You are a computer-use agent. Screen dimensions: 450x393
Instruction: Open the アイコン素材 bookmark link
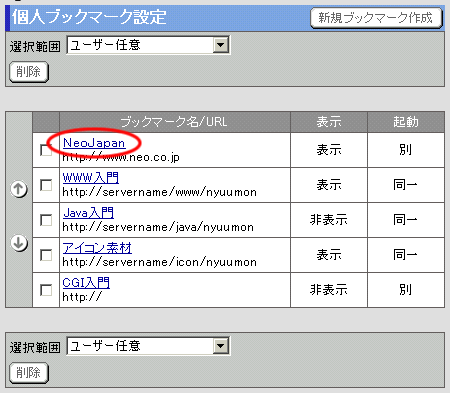tap(97, 248)
